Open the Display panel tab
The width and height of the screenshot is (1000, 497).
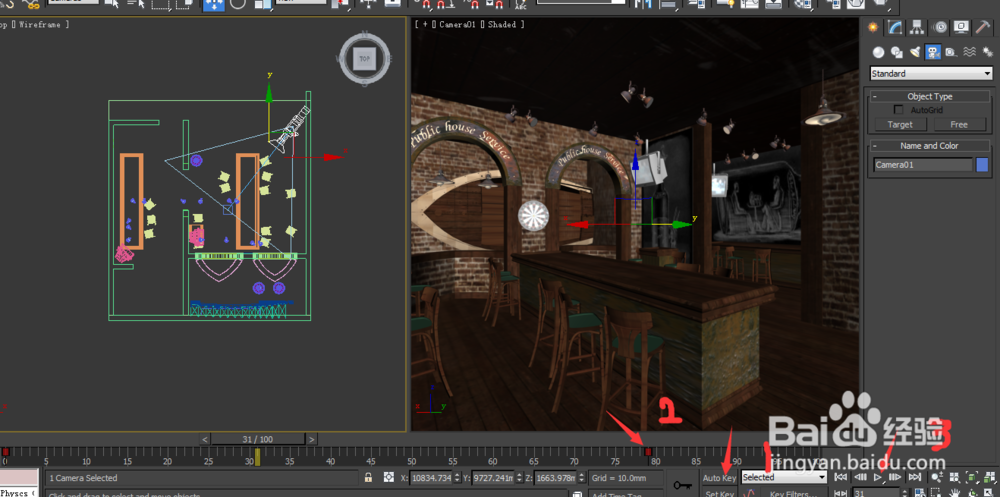coord(960,27)
